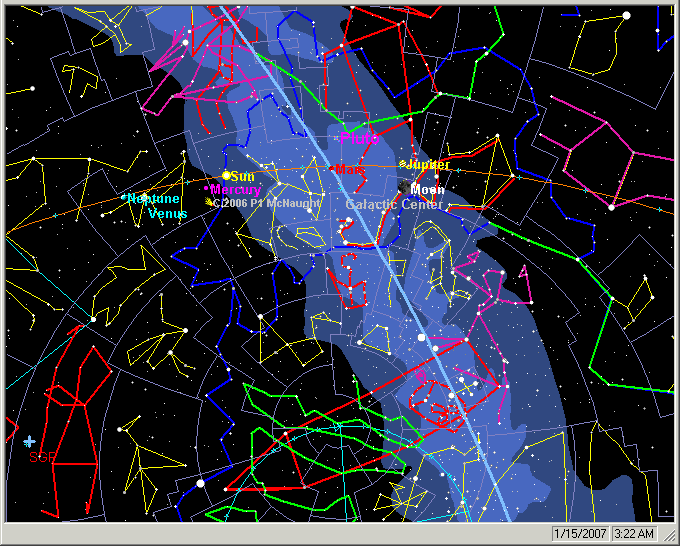This screenshot has height=546, width=680.
Task: Click the 3:22 AM time field
Action: tap(632, 534)
